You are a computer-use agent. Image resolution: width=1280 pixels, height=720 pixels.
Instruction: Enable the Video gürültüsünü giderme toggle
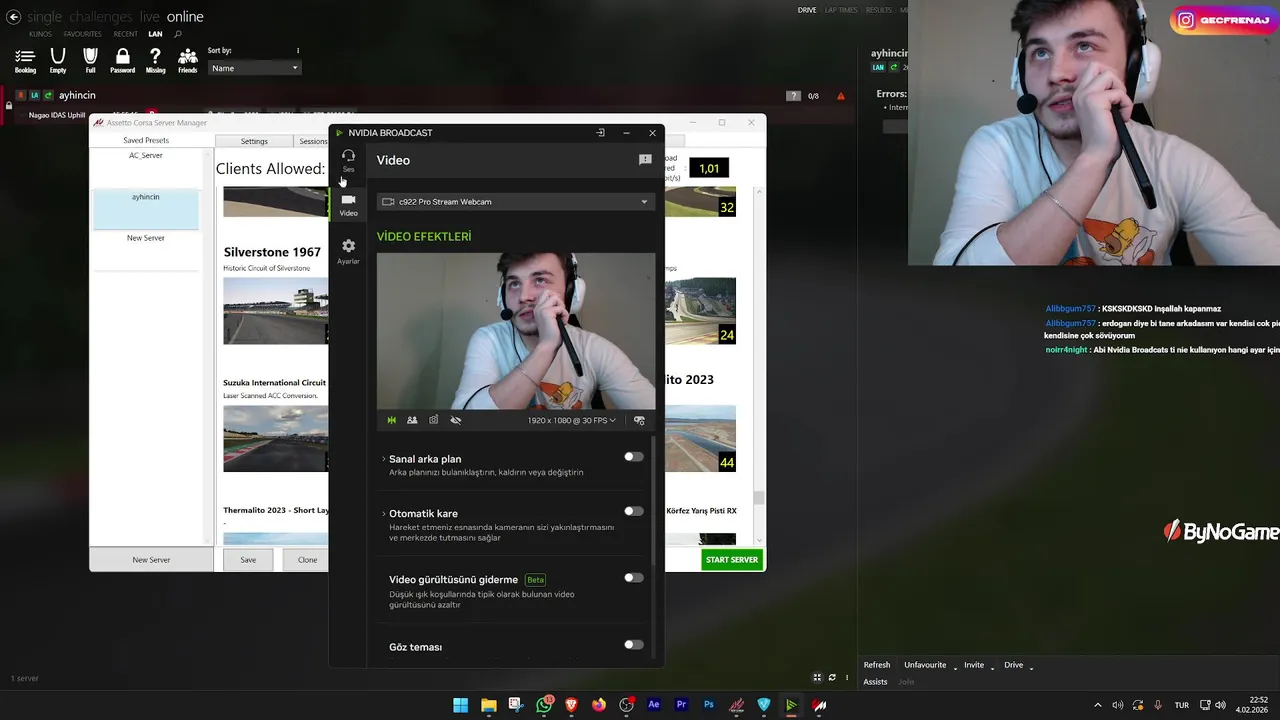(634, 577)
